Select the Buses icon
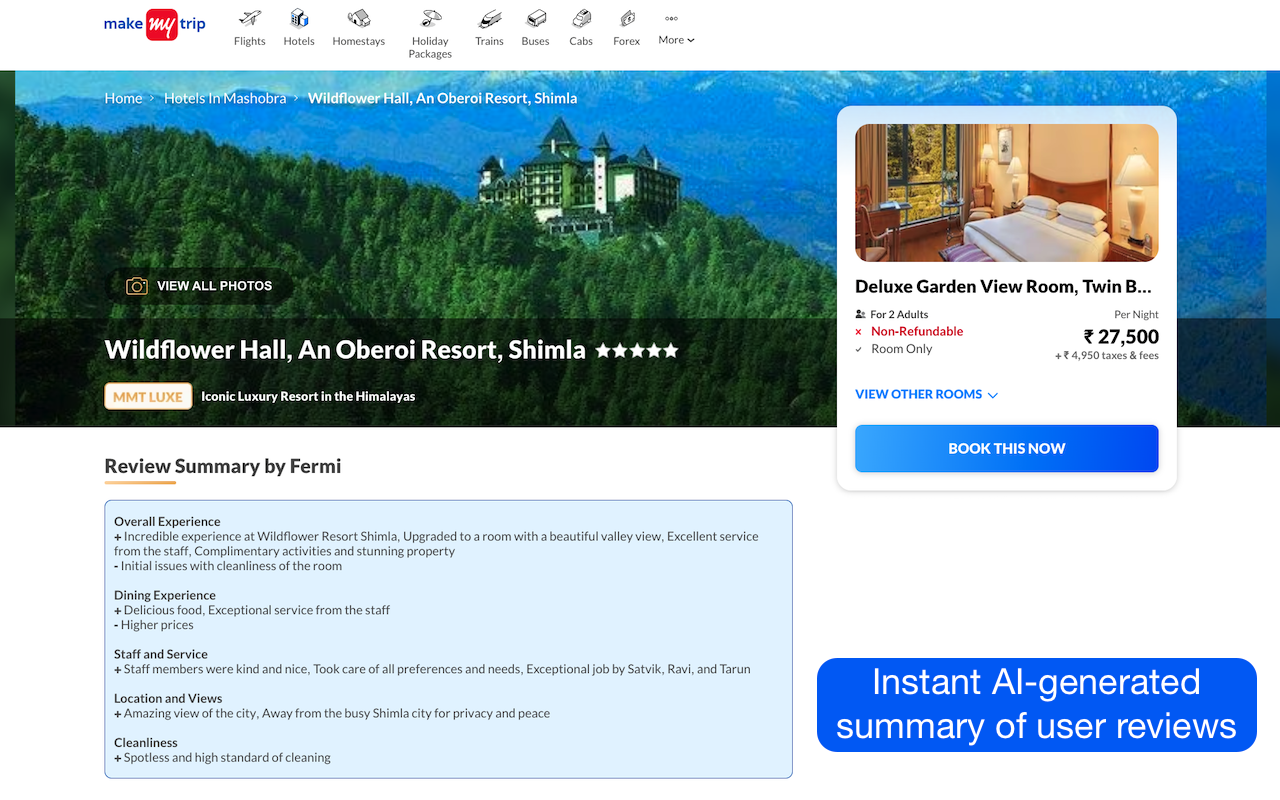1280x800 pixels. [x=536, y=18]
